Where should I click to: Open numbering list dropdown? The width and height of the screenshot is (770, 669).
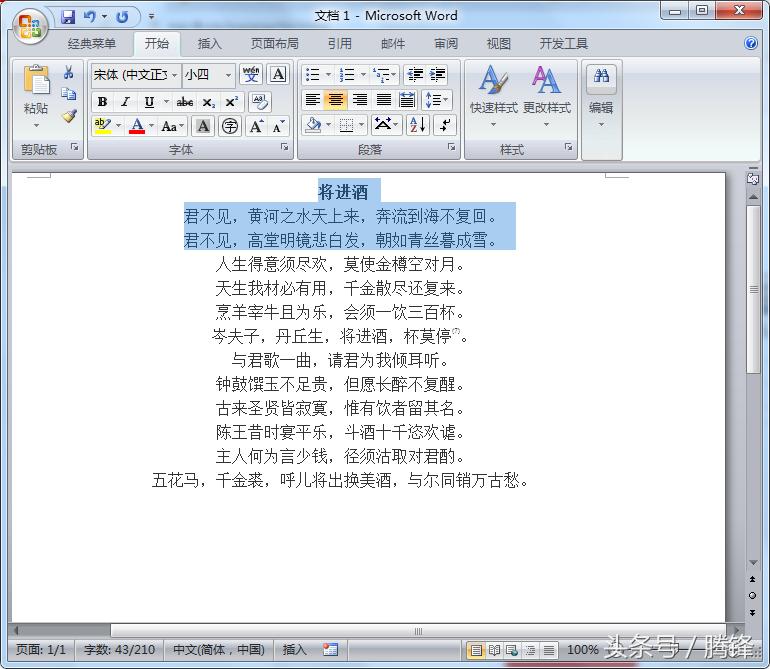coord(363,75)
